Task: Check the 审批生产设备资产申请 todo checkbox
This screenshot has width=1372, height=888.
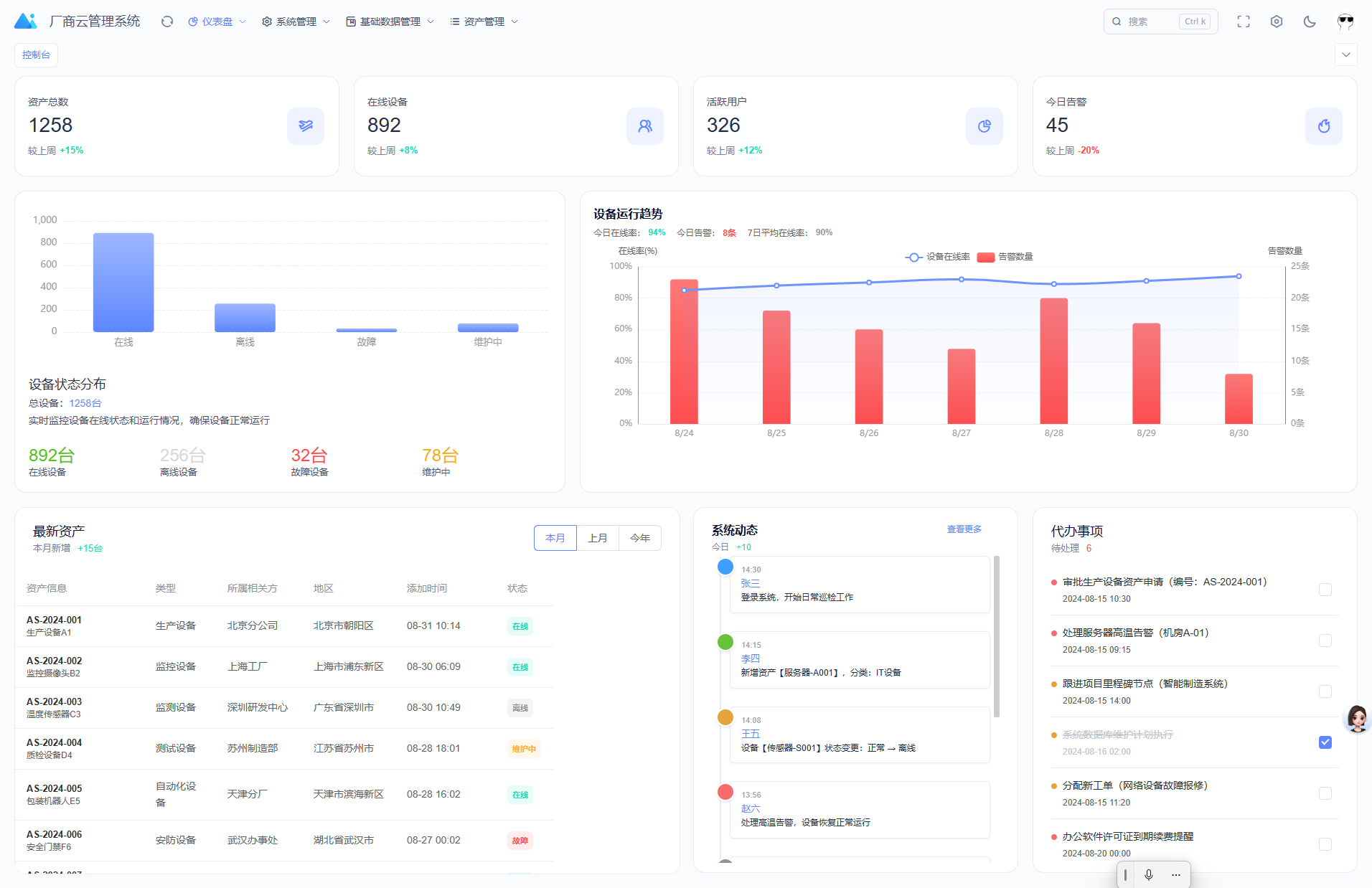Action: (1325, 590)
